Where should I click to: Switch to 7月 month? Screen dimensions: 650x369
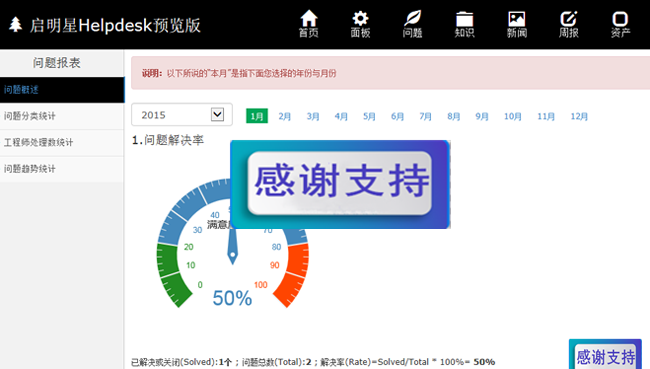tap(425, 117)
